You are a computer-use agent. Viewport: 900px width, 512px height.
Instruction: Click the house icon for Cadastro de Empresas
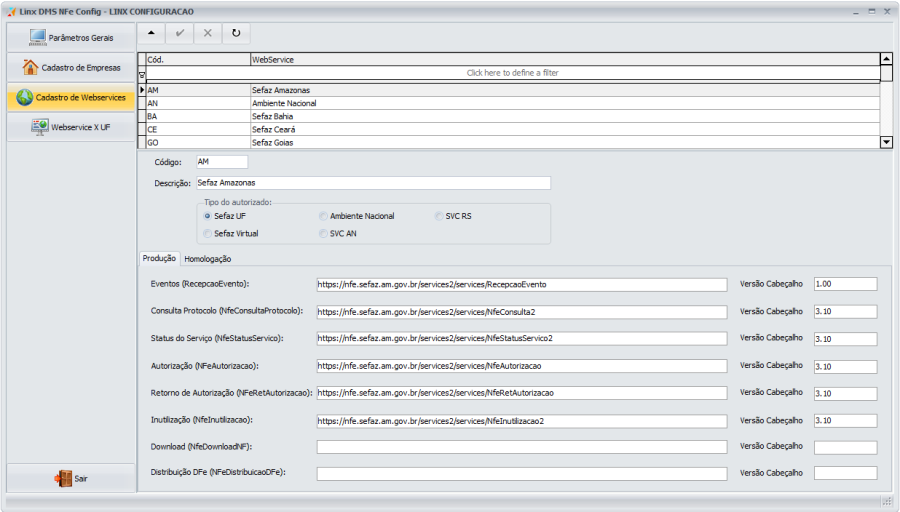(30, 67)
